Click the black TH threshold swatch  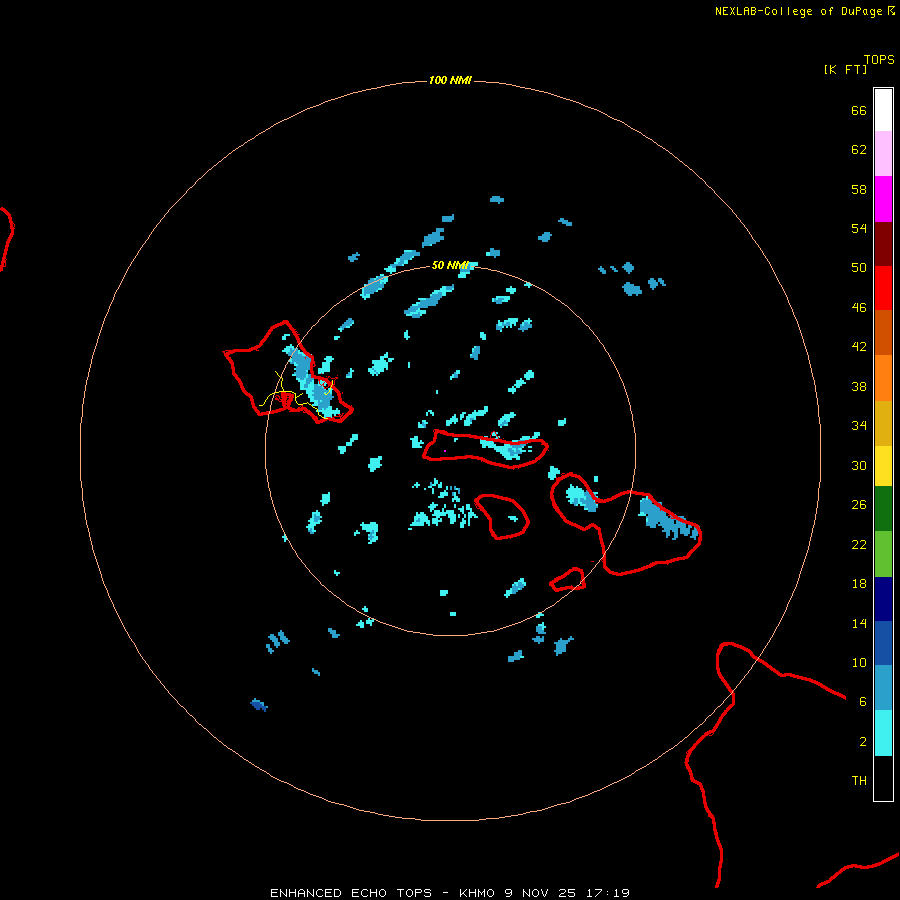pos(883,778)
